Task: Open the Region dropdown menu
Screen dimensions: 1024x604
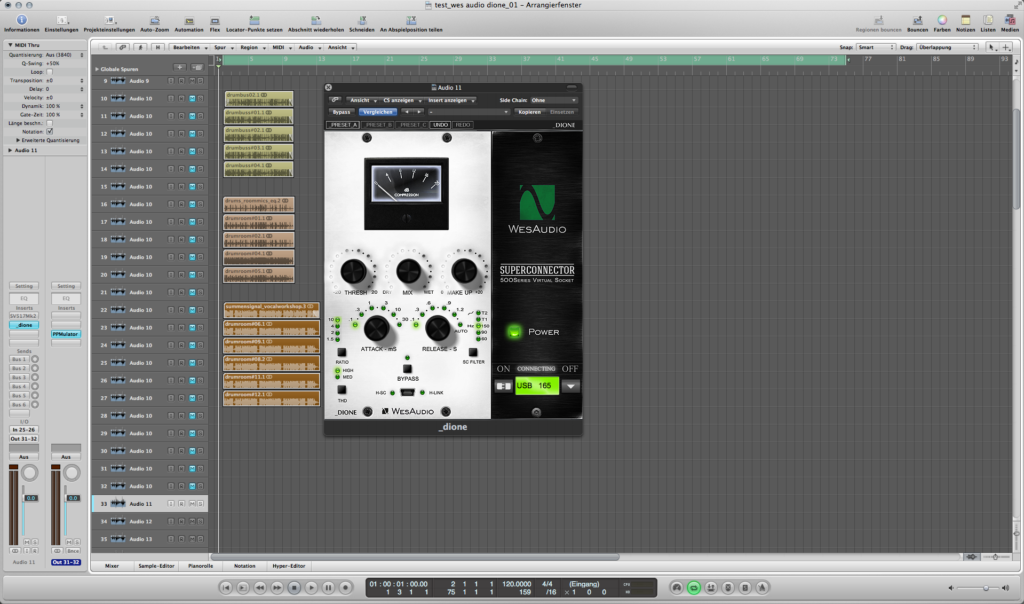Action: click(251, 47)
